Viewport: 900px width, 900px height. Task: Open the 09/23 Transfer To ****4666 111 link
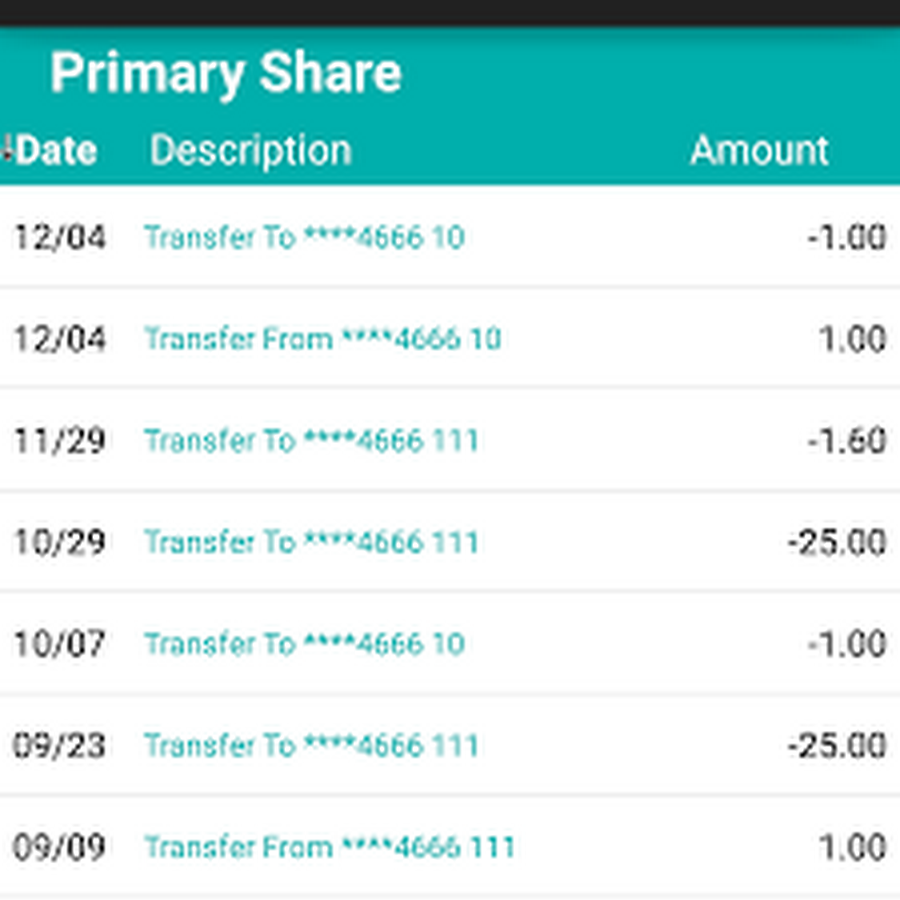point(311,746)
